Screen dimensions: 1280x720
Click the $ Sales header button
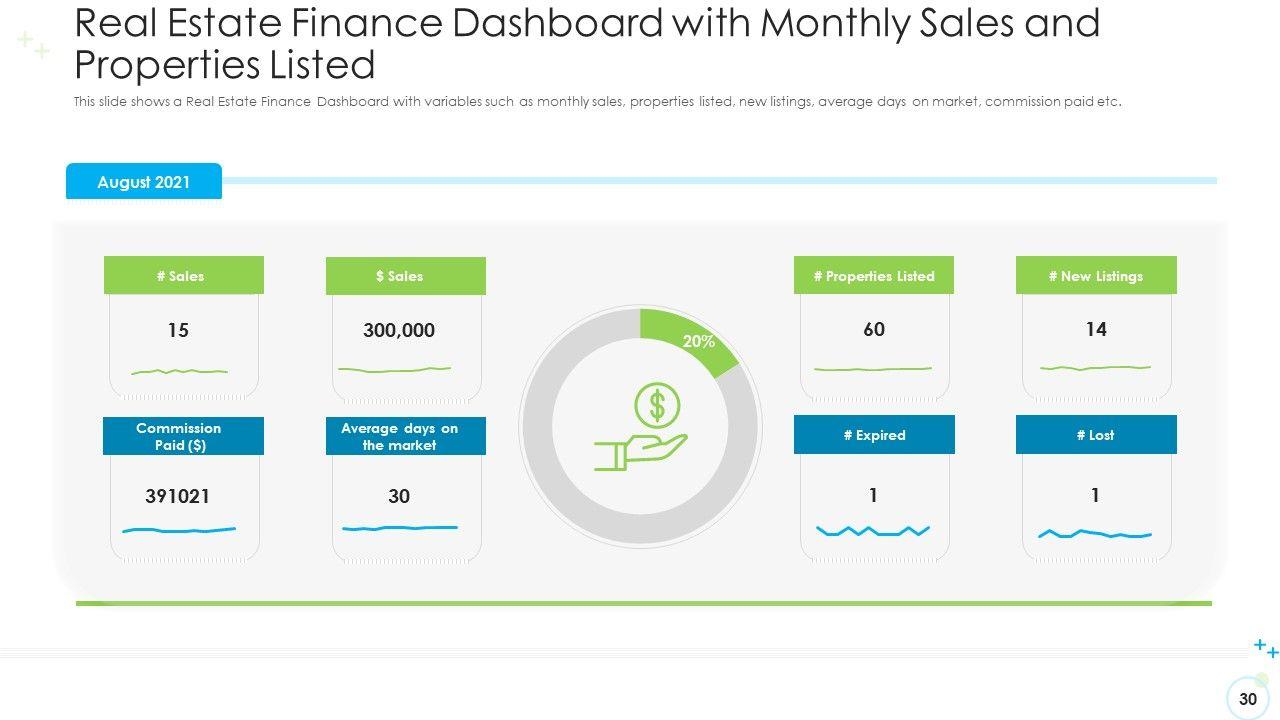(405, 276)
